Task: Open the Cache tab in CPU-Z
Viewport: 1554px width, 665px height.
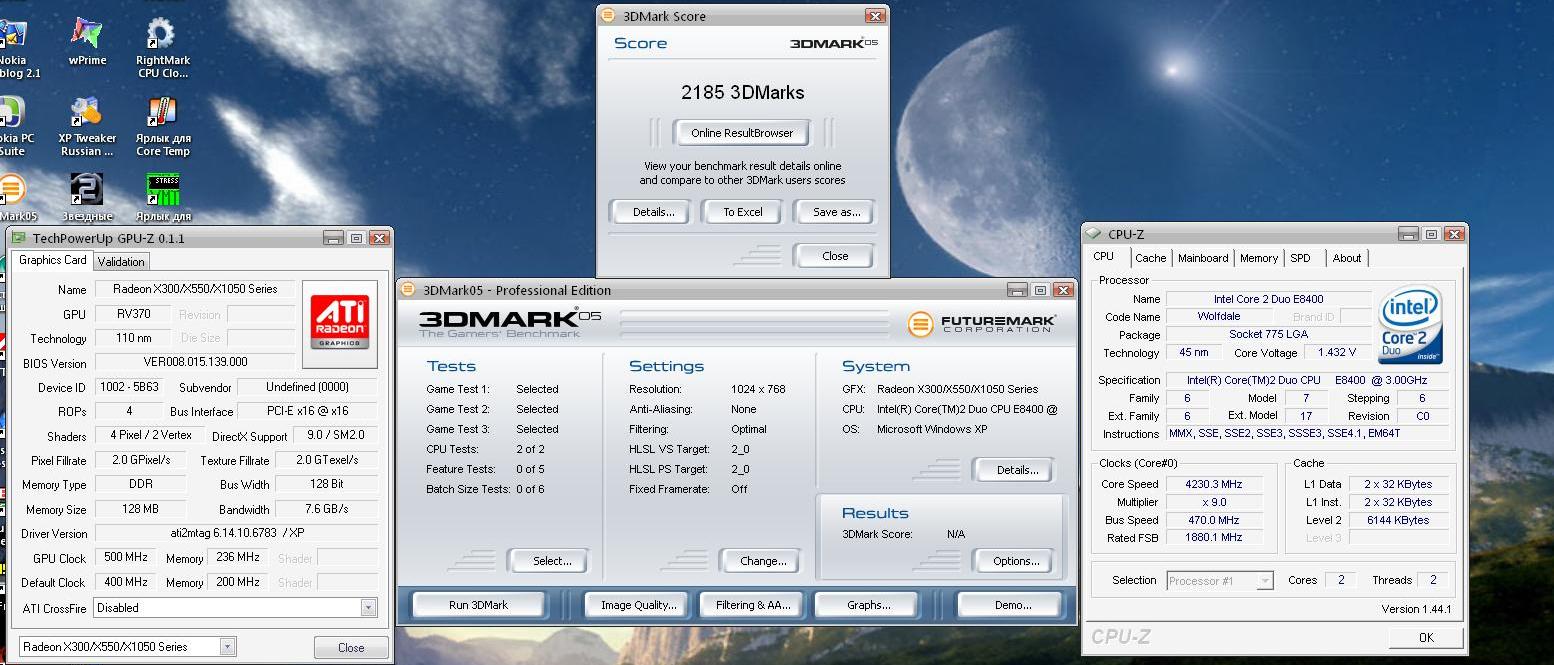Action: pyautogui.click(x=1150, y=258)
